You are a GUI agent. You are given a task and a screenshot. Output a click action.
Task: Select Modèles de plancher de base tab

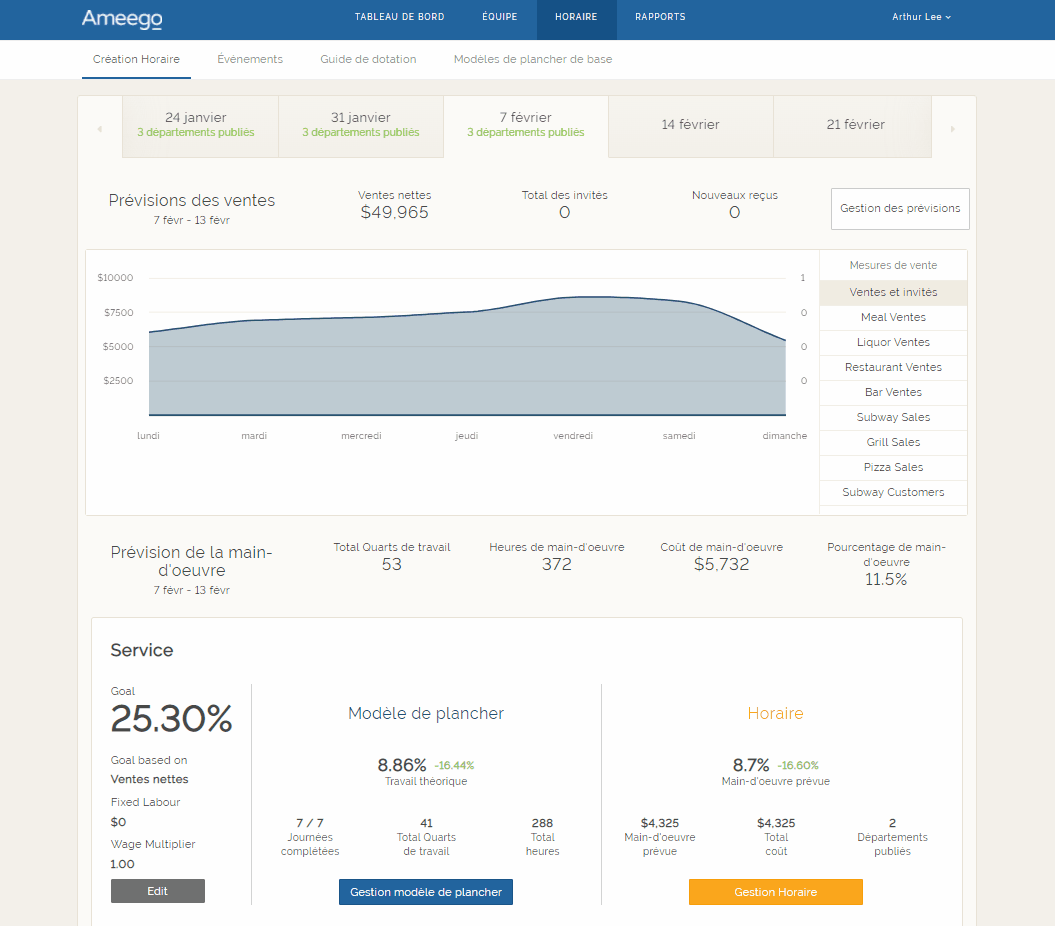point(532,59)
